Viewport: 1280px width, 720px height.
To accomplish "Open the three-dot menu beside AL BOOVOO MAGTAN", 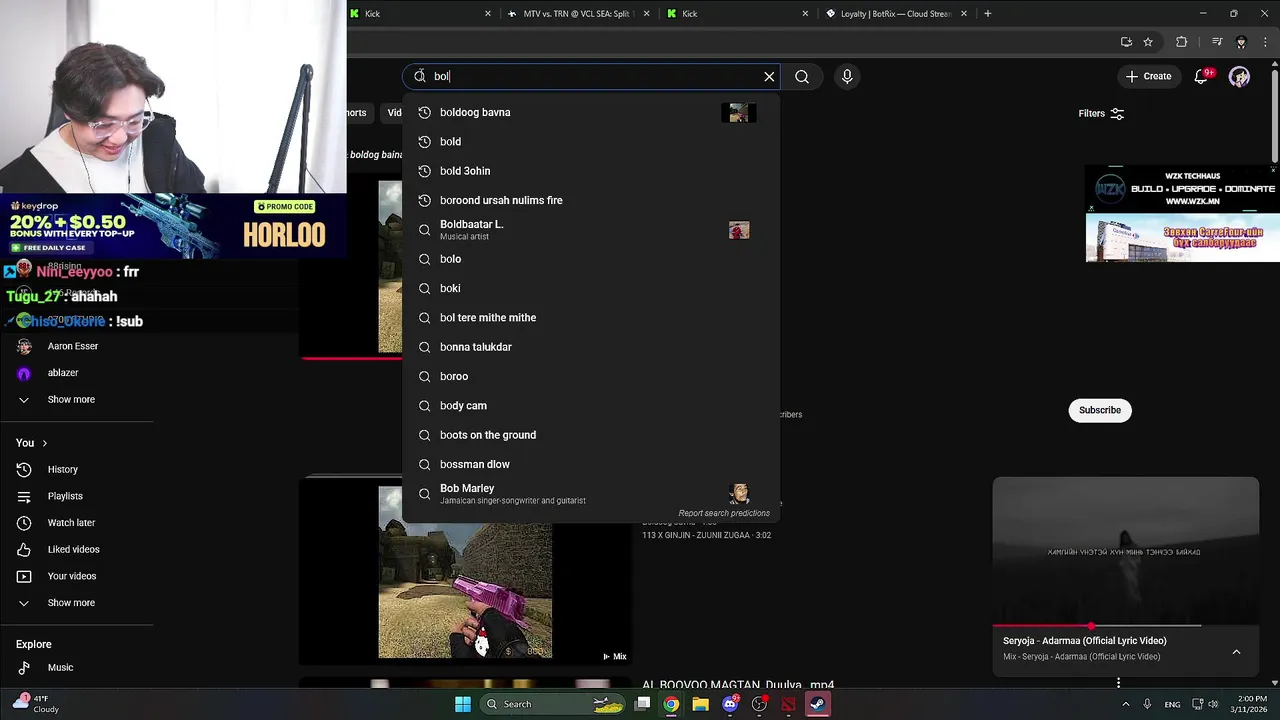I will pyautogui.click(x=1118, y=684).
